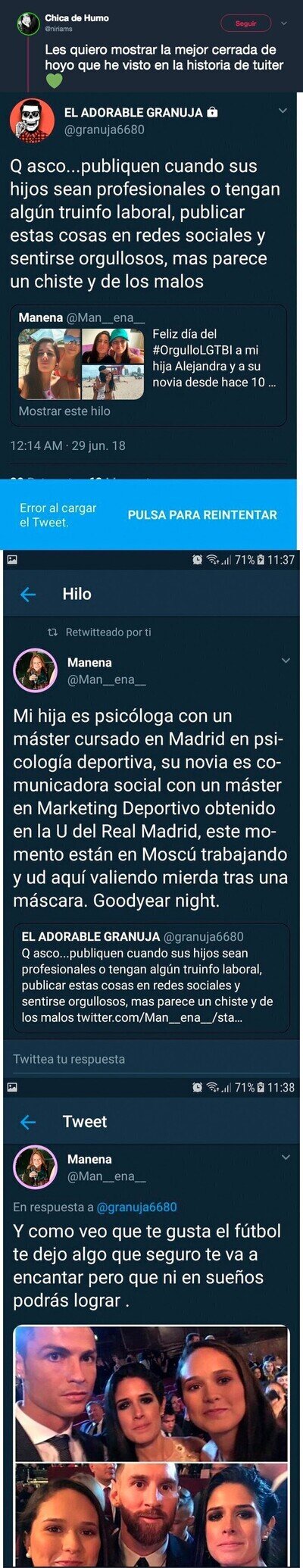Open EL ADORABLE GRANUJA skull avatar
Viewport: 303px width, 1568px height.
coord(31,120)
